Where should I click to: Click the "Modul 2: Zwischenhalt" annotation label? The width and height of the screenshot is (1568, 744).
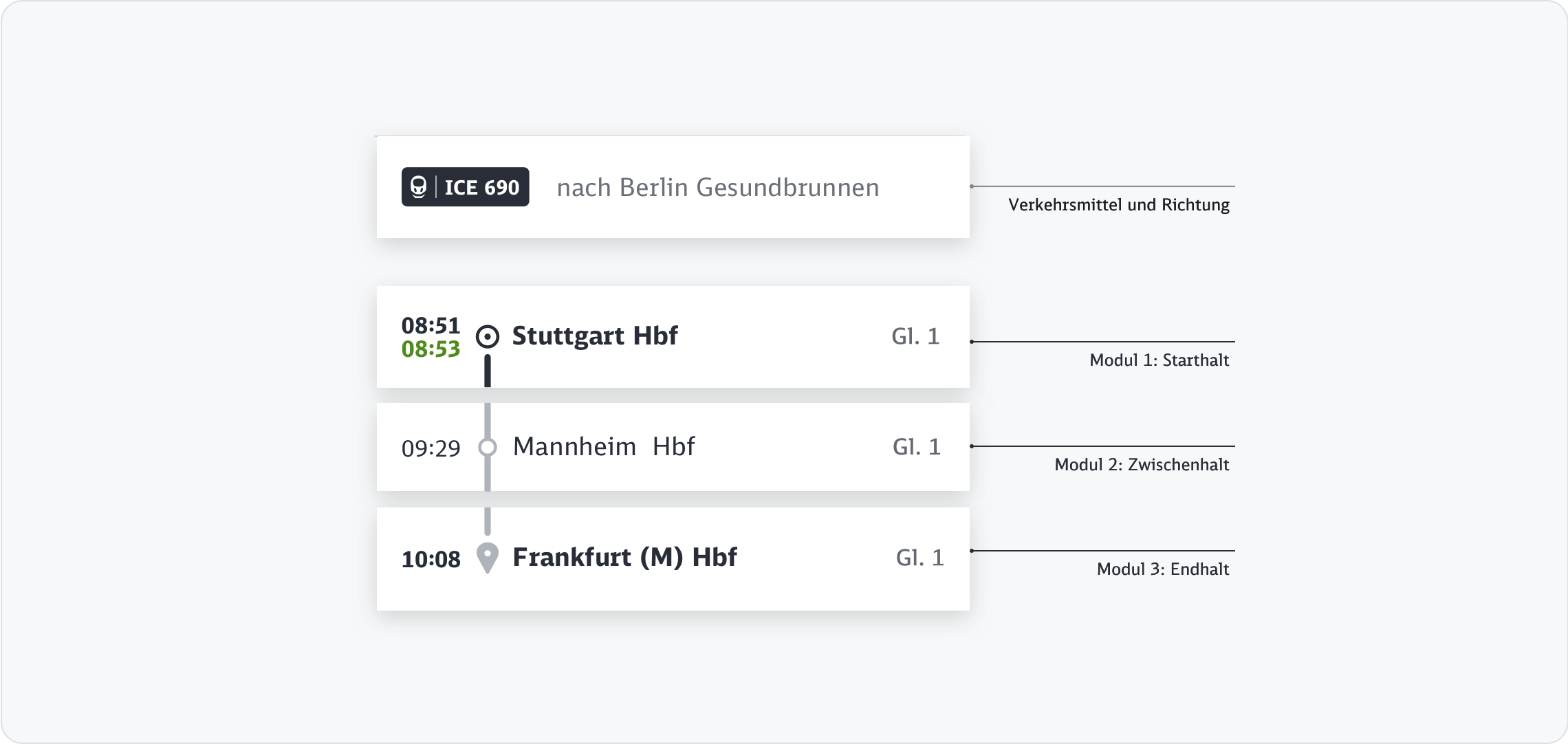point(1142,465)
